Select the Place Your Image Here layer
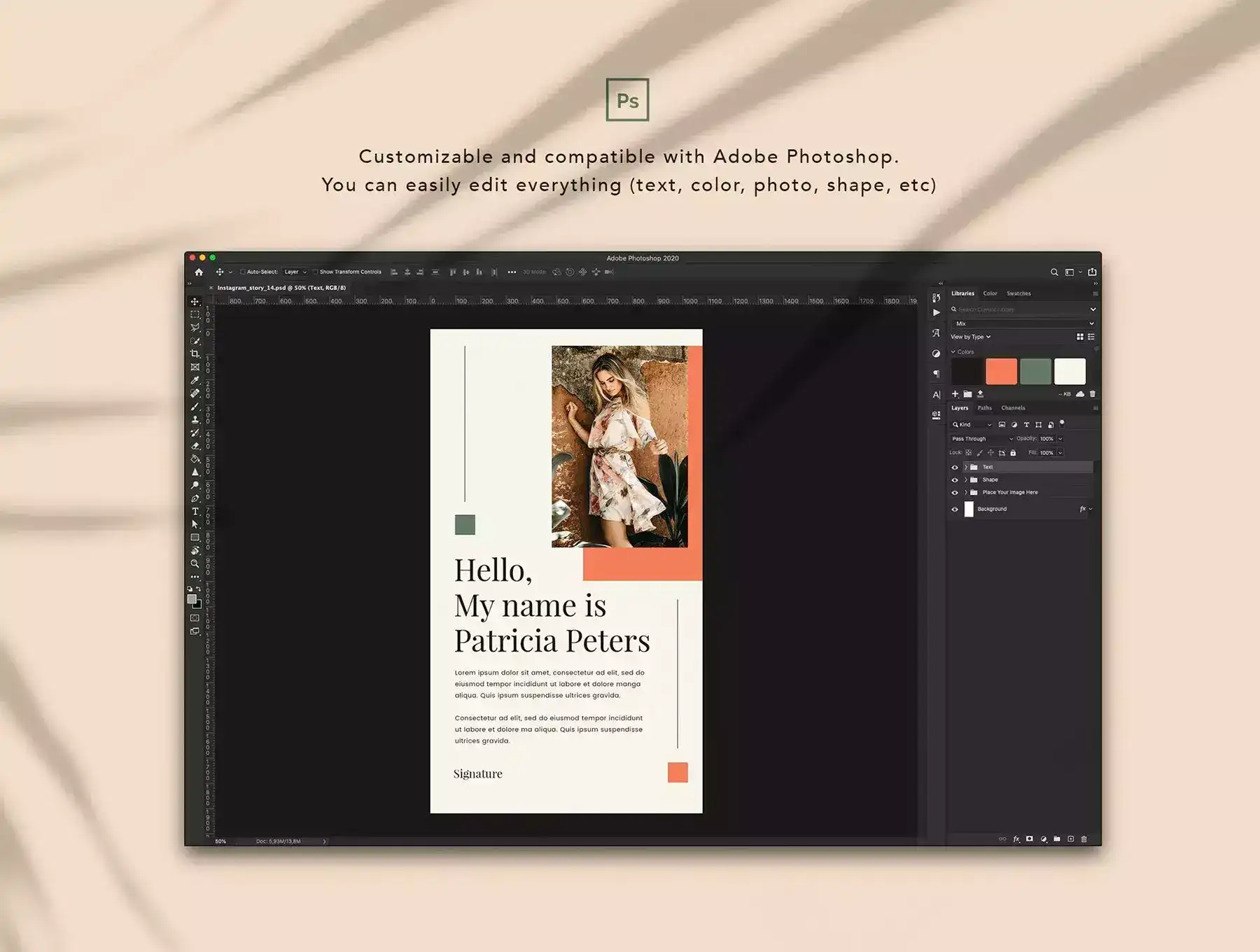Screen dimensions: 1260x952 pyautogui.click(x=1010, y=493)
